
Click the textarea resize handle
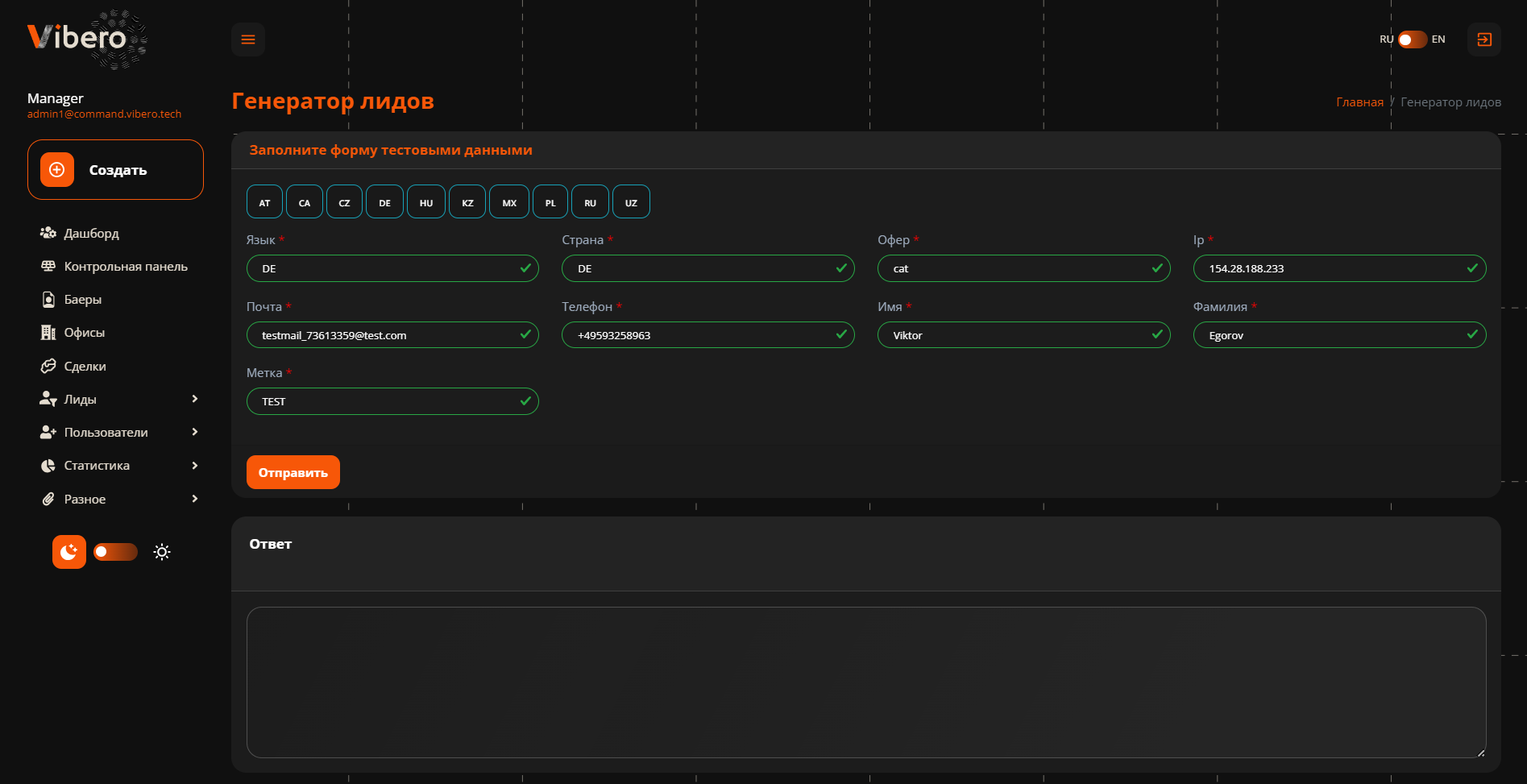click(1480, 753)
